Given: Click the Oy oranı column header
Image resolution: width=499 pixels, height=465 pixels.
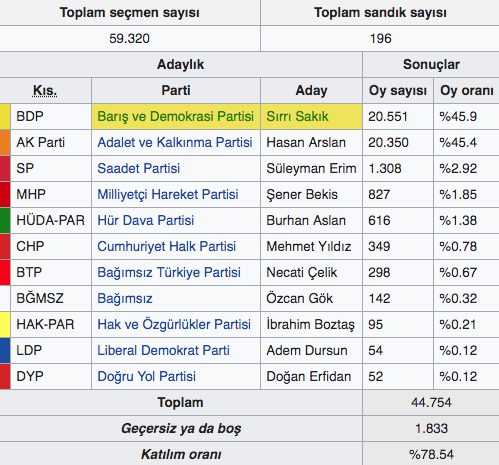Looking at the screenshot, I should click(x=467, y=91).
